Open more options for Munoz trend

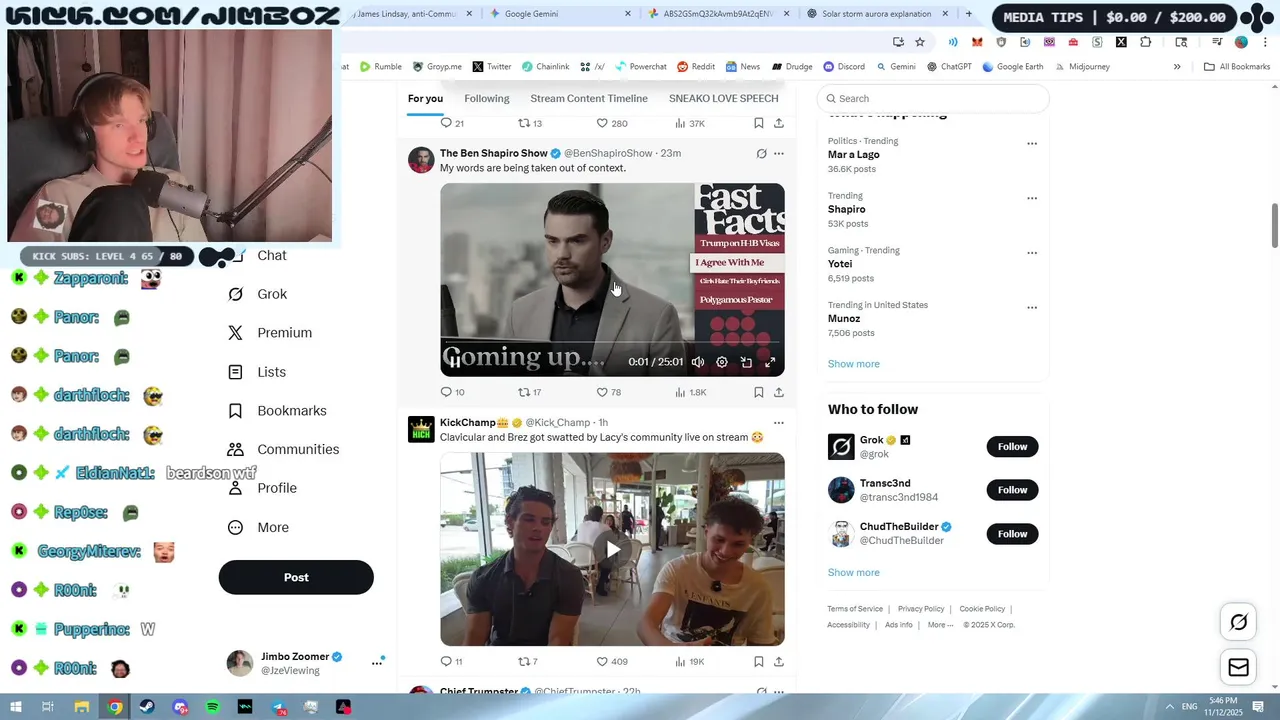click(x=1032, y=308)
